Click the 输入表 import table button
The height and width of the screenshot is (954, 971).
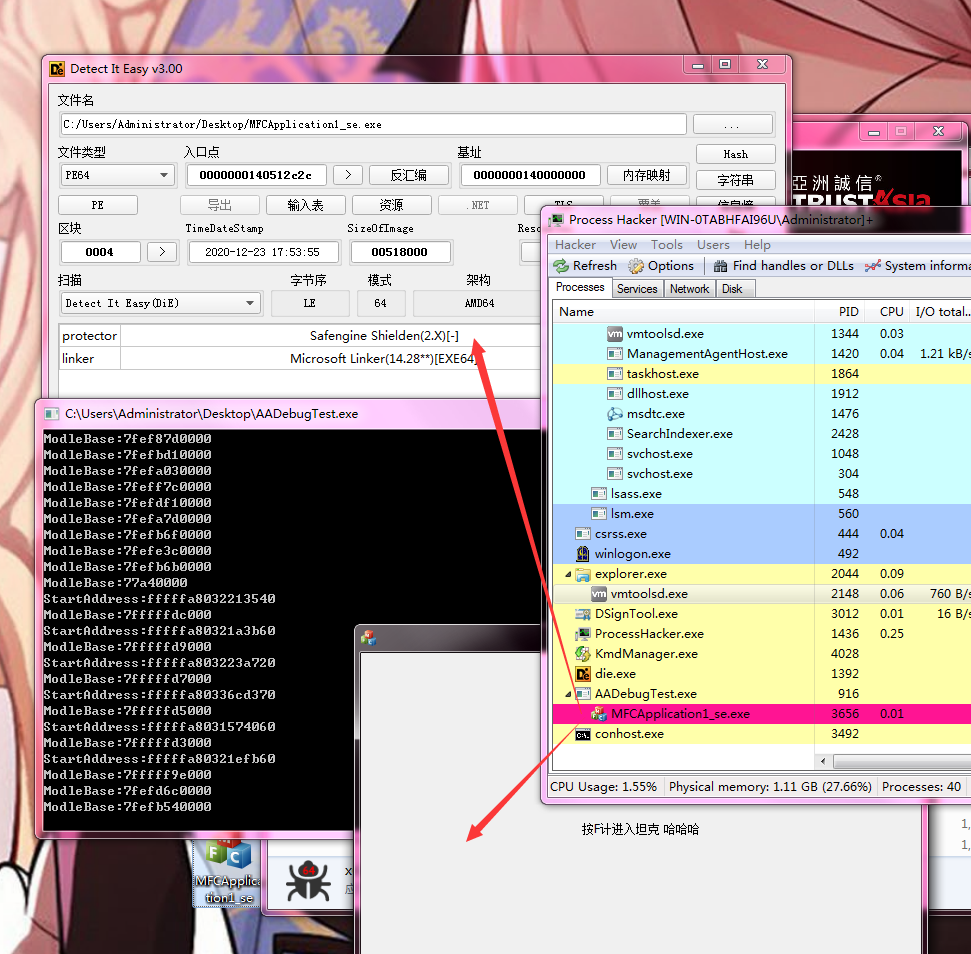(x=306, y=205)
